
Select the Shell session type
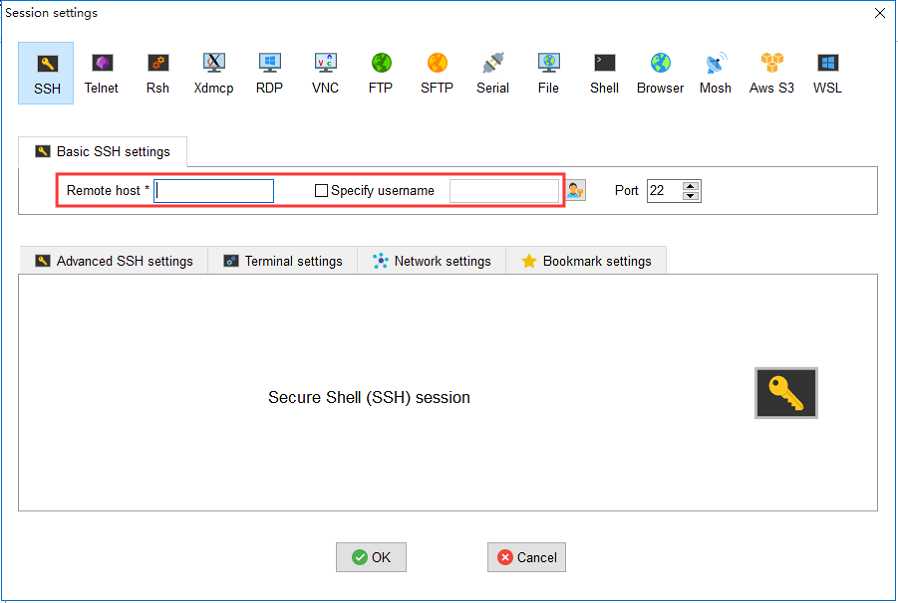coord(604,73)
